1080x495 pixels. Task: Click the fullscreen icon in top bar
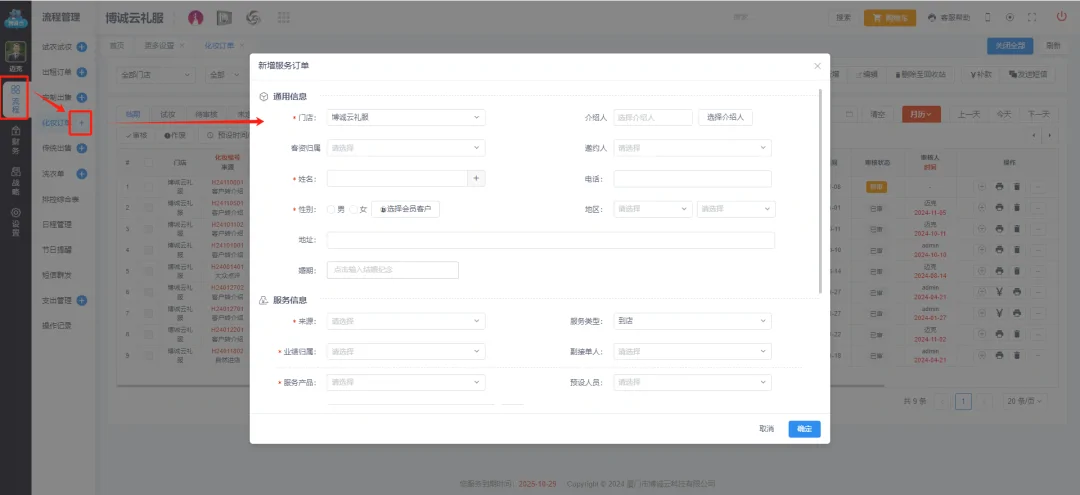(x=1031, y=17)
